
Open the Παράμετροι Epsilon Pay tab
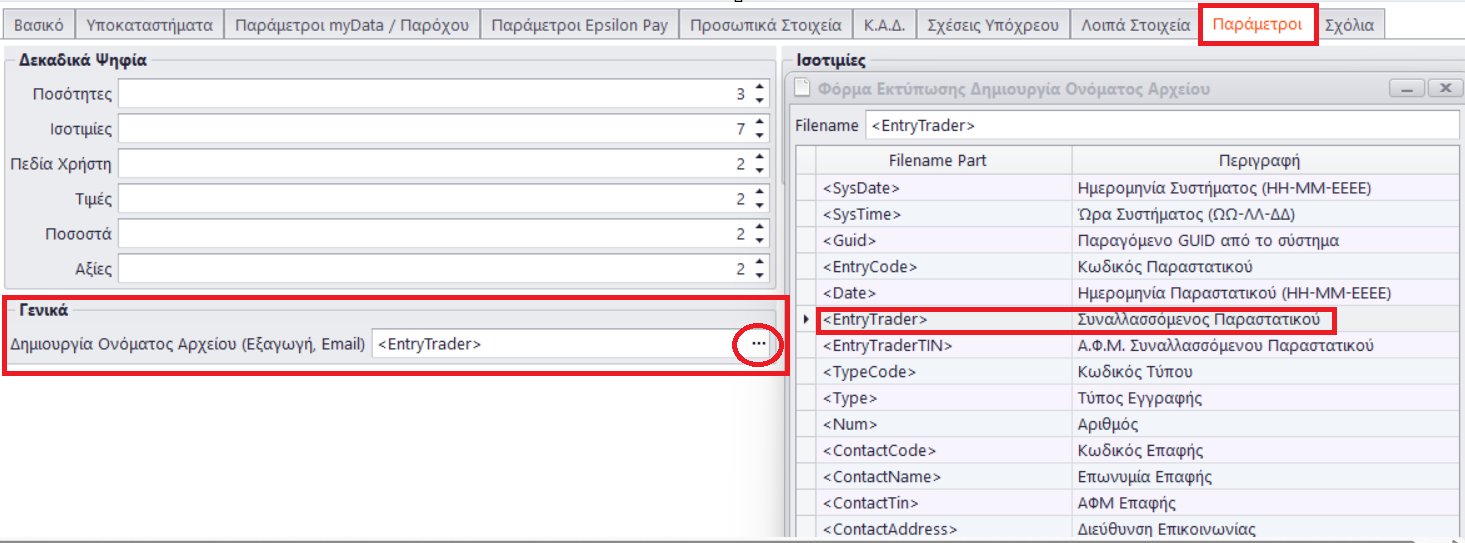pos(579,25)
